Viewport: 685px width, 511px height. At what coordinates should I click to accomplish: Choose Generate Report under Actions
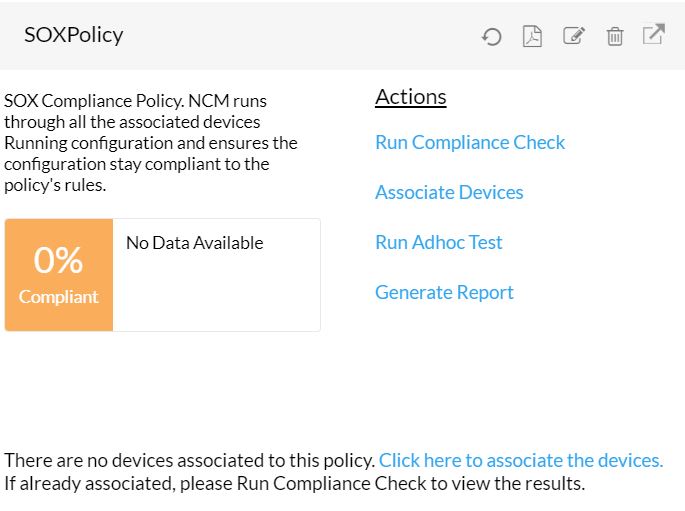click(444, 292)
